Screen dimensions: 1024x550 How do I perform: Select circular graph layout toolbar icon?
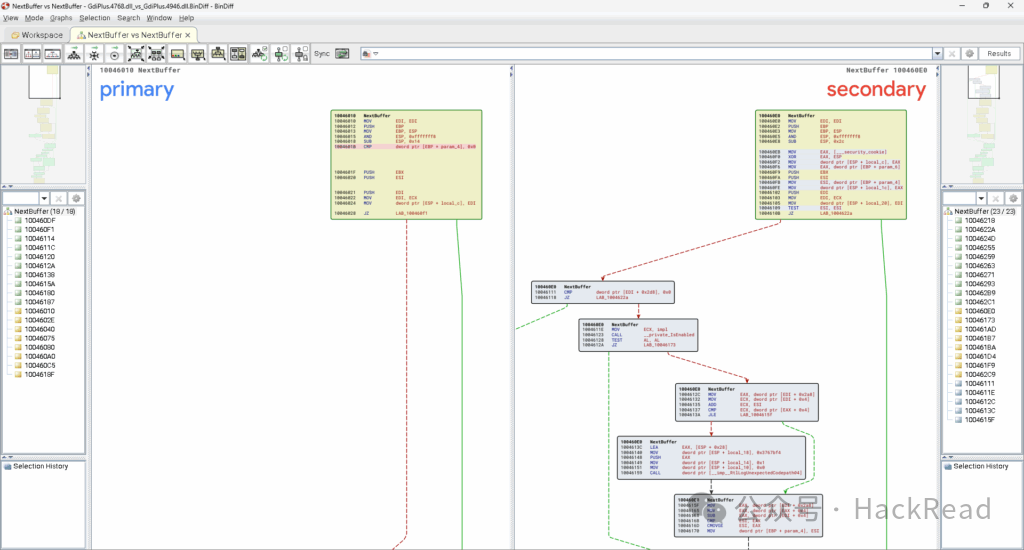pyautogui.click(x=114, y=54)
